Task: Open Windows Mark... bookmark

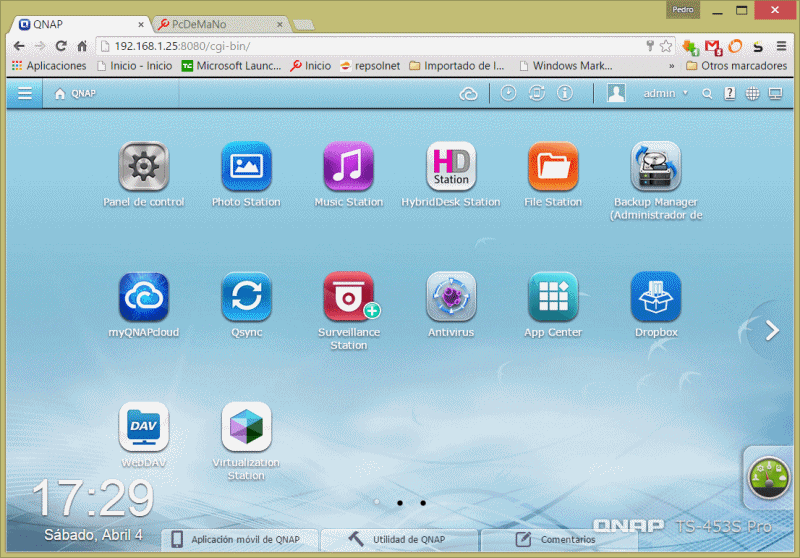Action: click(x=565, y=66)
